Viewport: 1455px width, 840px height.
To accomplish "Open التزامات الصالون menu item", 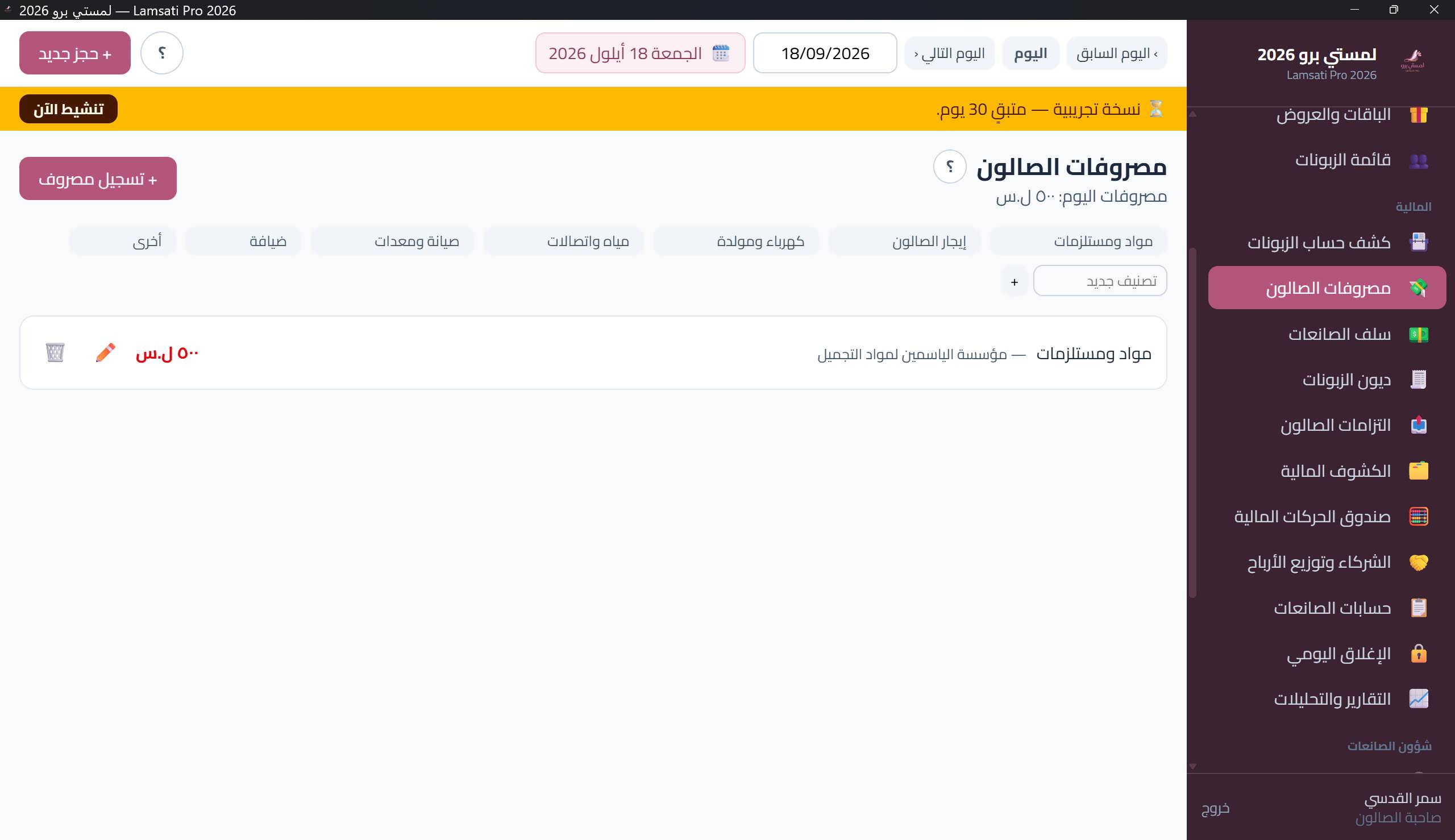I will 1327,425.
